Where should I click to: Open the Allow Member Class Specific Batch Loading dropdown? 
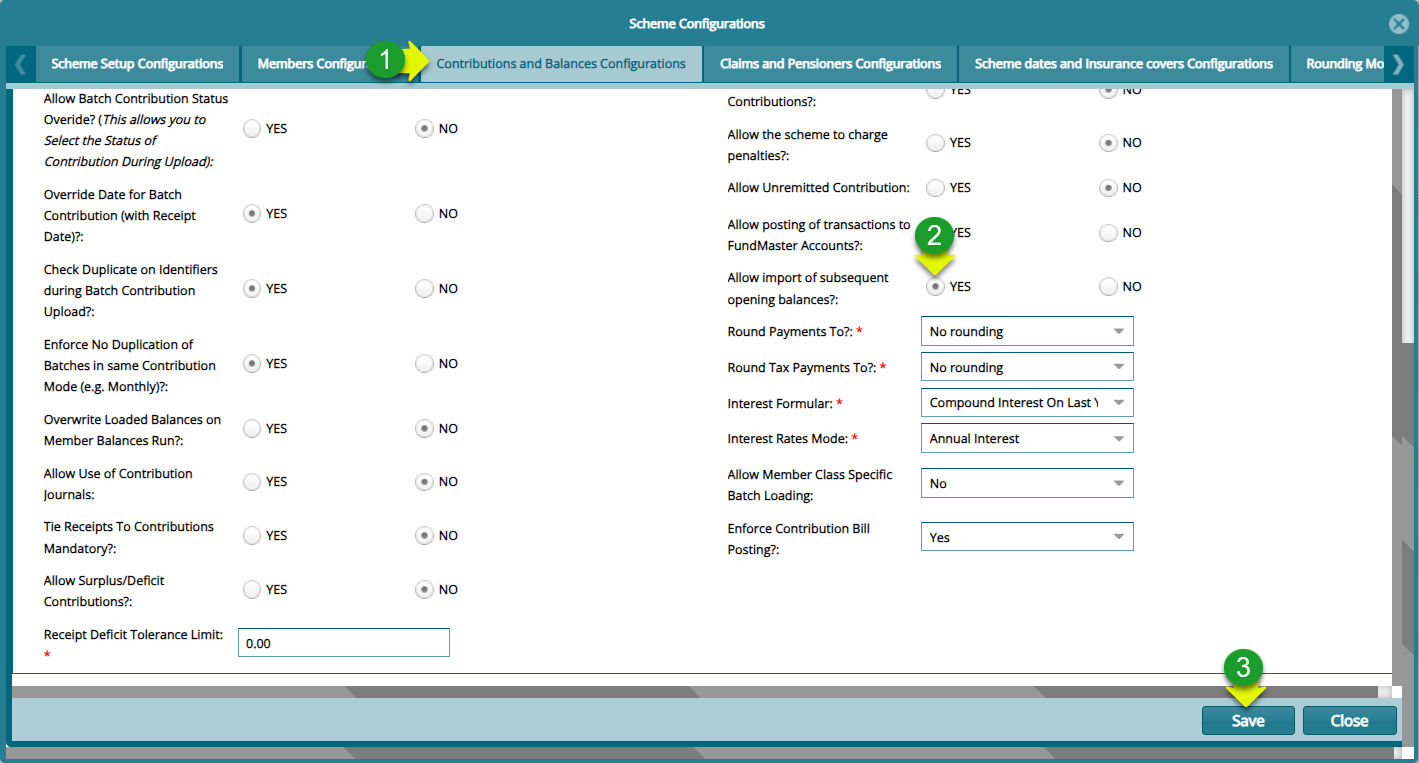[1120, 483]
